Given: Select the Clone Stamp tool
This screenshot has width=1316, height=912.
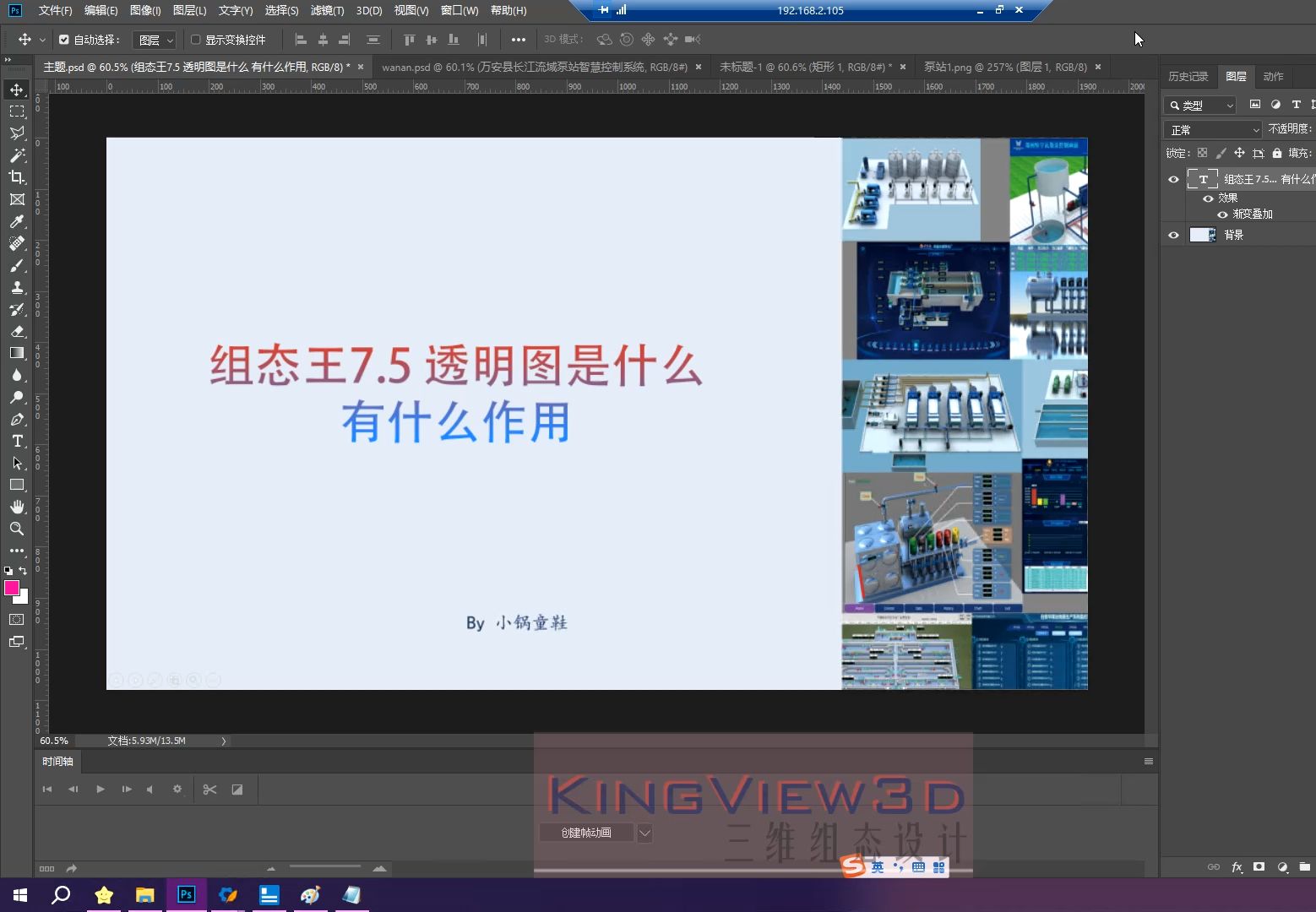Looking at the screenshot, I should 17,287.
